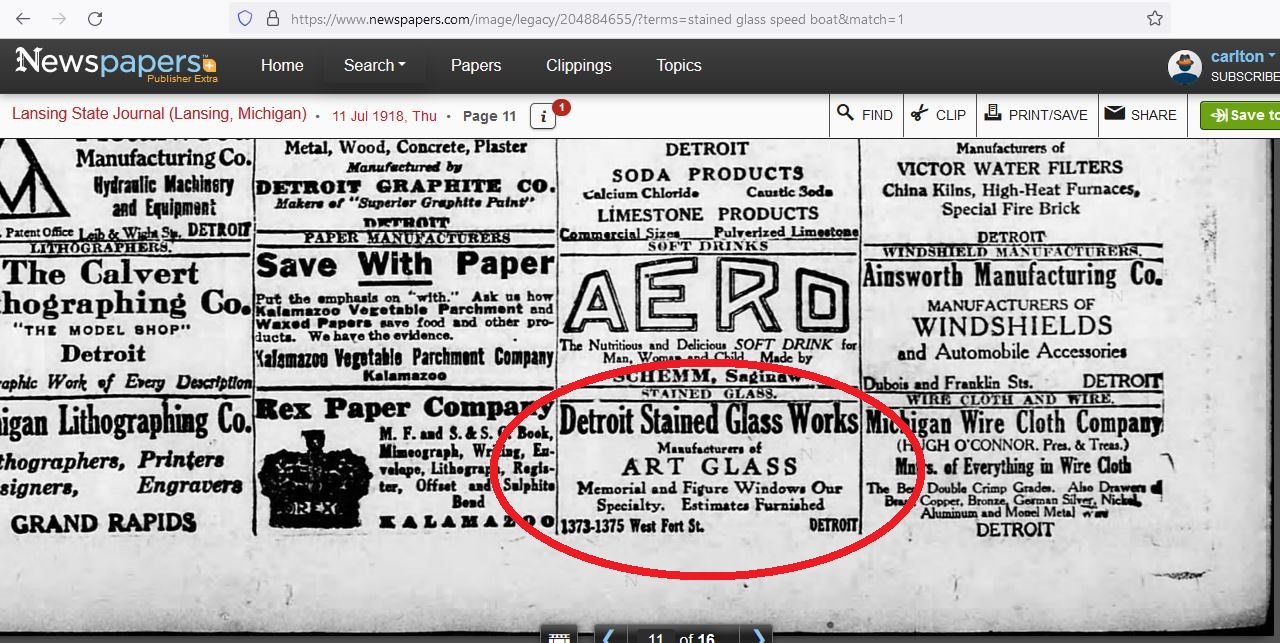Expand the Search dropdown menu
The width and height of the screenshot is (1280, 643).
[x=374, y=65]
